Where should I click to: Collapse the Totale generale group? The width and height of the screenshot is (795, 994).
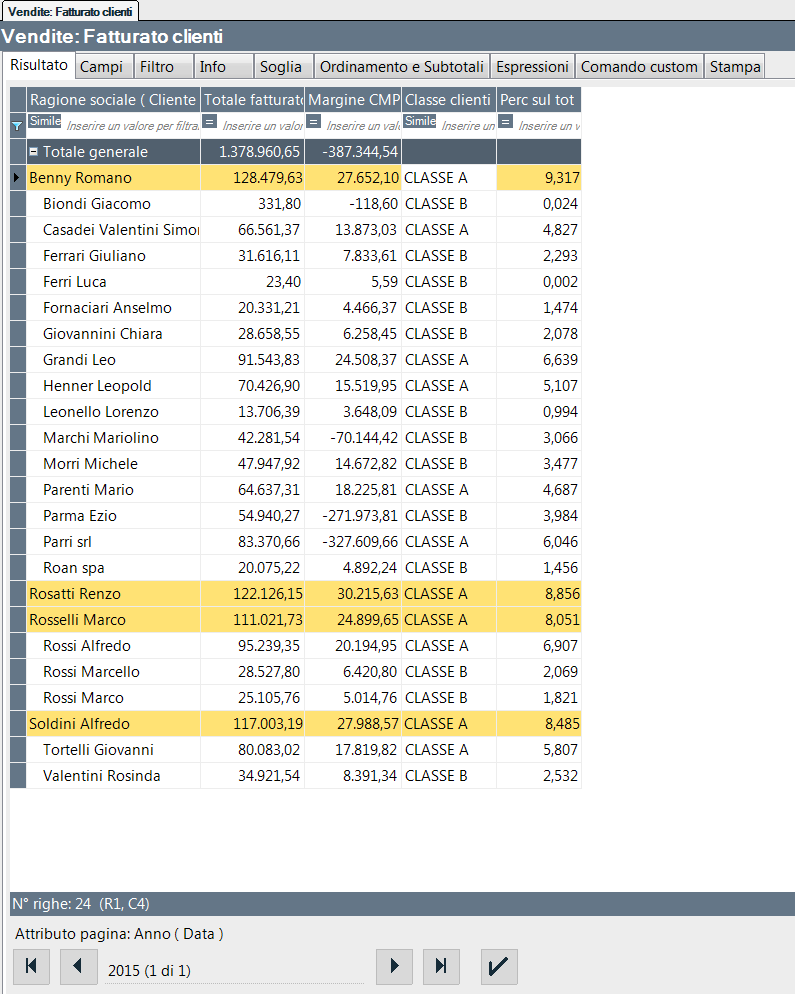coord(34,152)
